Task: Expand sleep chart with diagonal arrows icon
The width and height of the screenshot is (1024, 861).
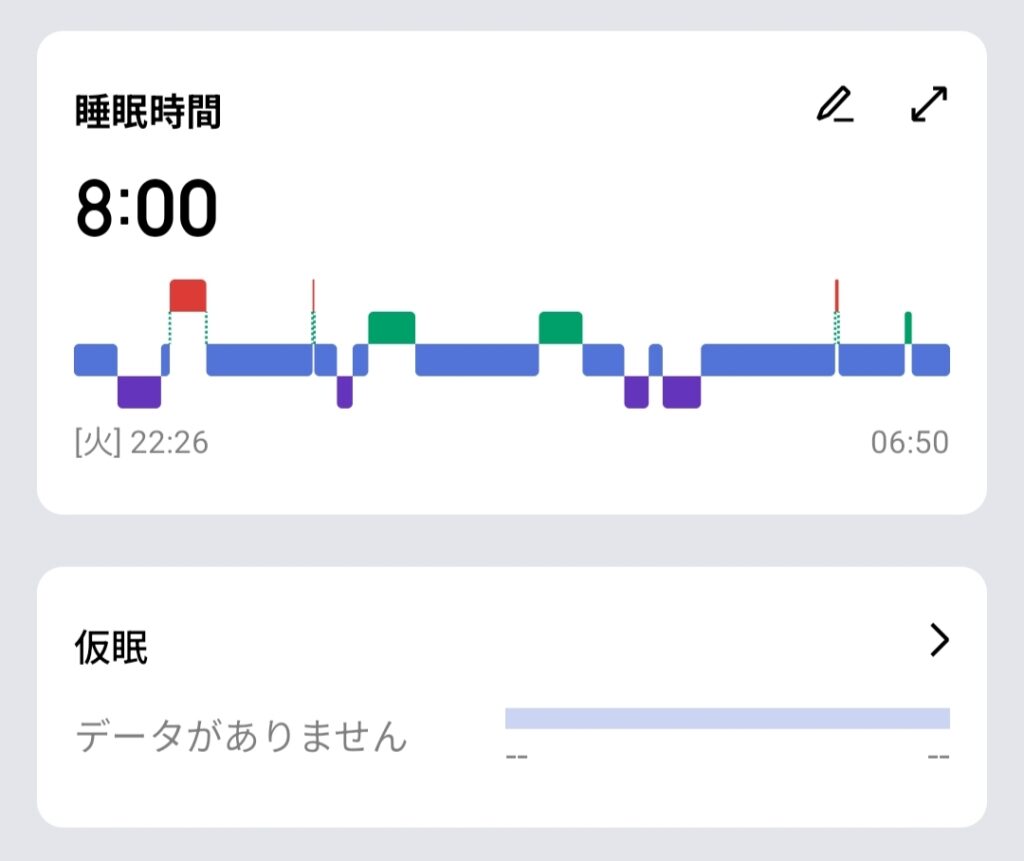Action: [x=929, y=105]
